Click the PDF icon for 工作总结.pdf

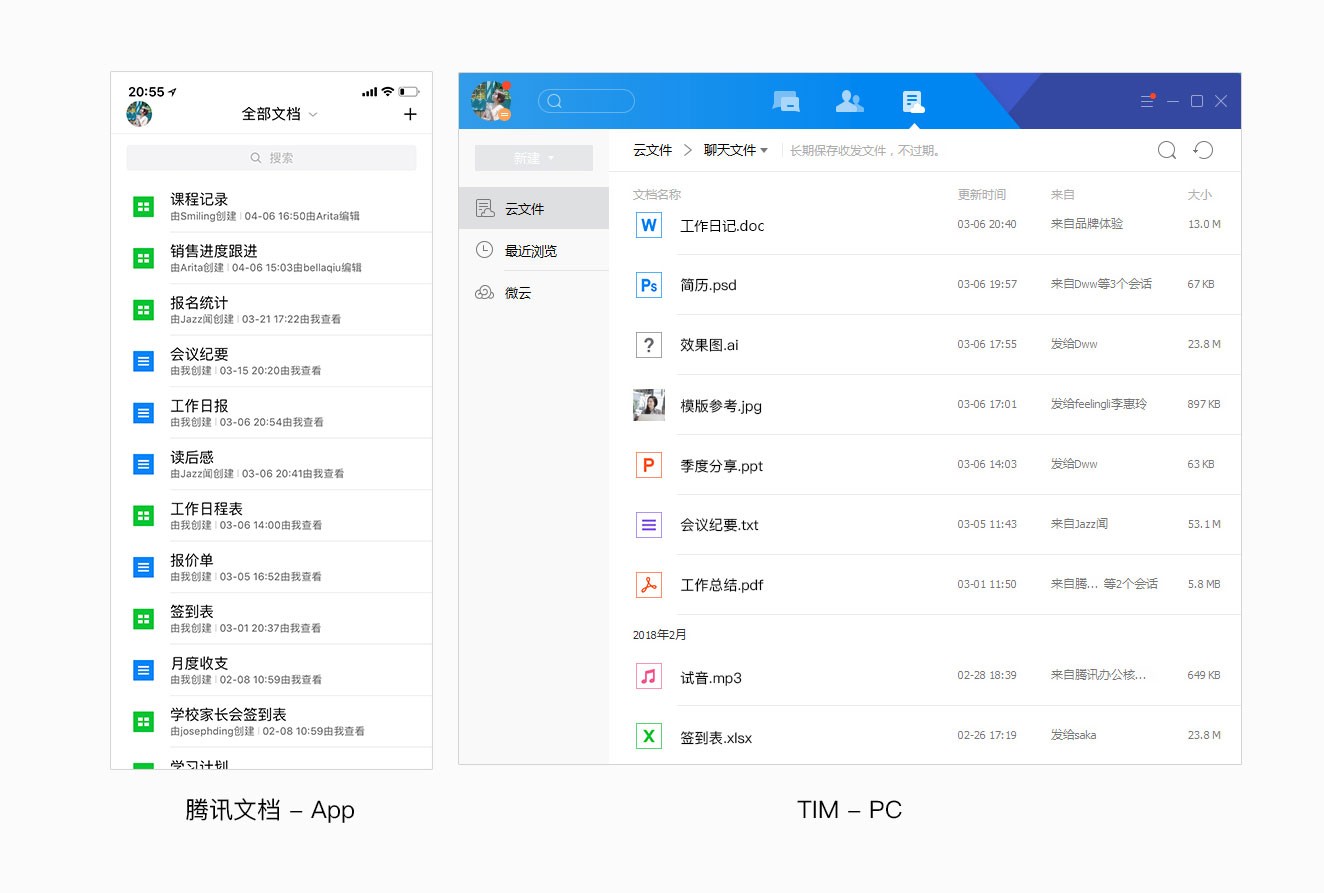(x=649, y=585)
